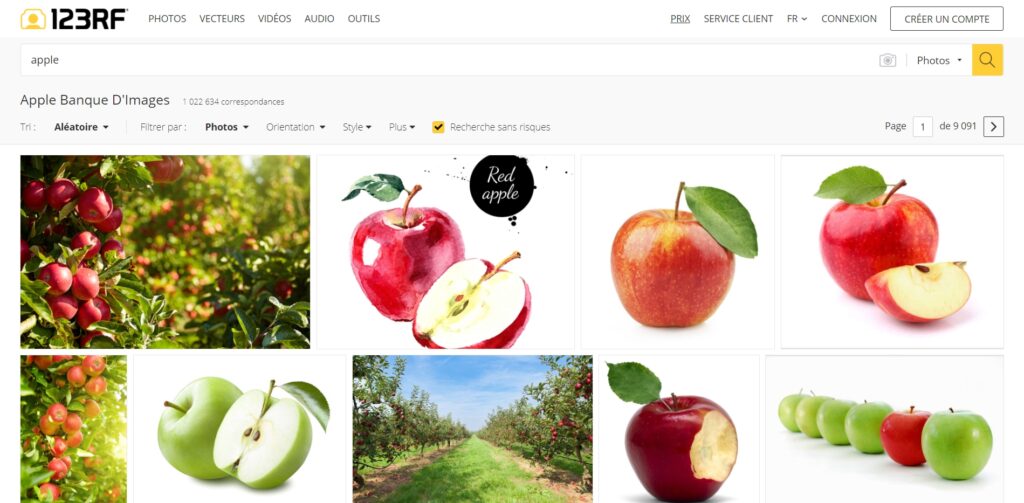Viewport: 1024px width, 503px height.
Task: Open the VIDÉOS menu item
Action: click(274, 19)
